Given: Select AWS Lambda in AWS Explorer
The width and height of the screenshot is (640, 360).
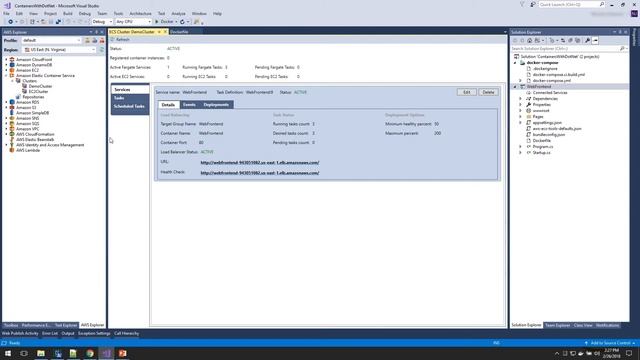Looking at the screenshot, I should click(x=28, y=150).
